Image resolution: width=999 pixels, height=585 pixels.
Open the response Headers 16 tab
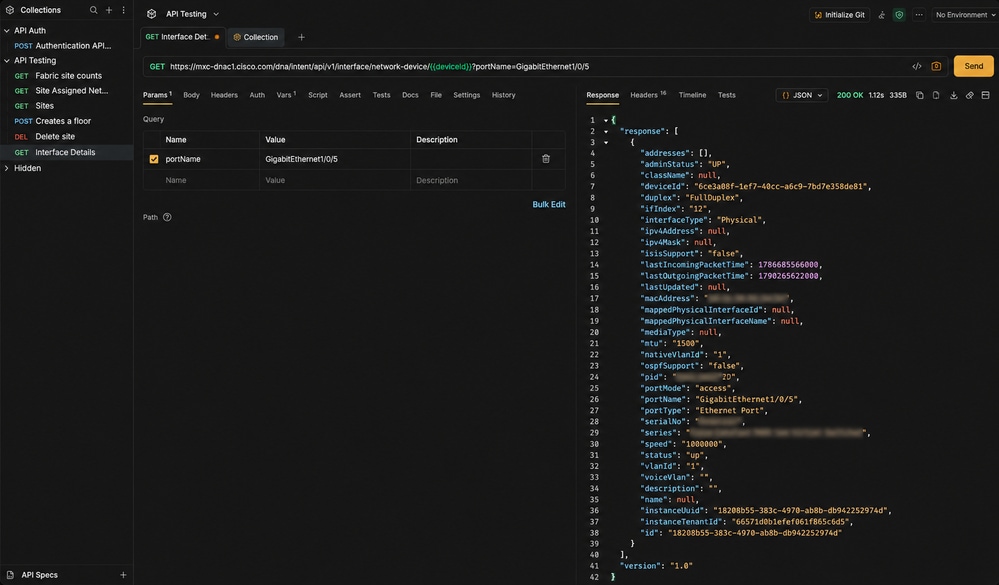coord(648,95)
